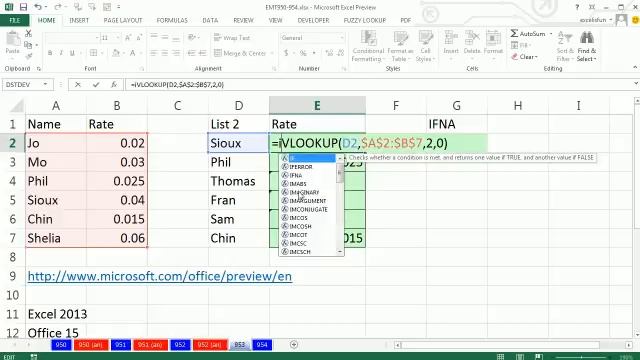
Task: Click the zoom slider in status bar
Action: tap(582, 357)
